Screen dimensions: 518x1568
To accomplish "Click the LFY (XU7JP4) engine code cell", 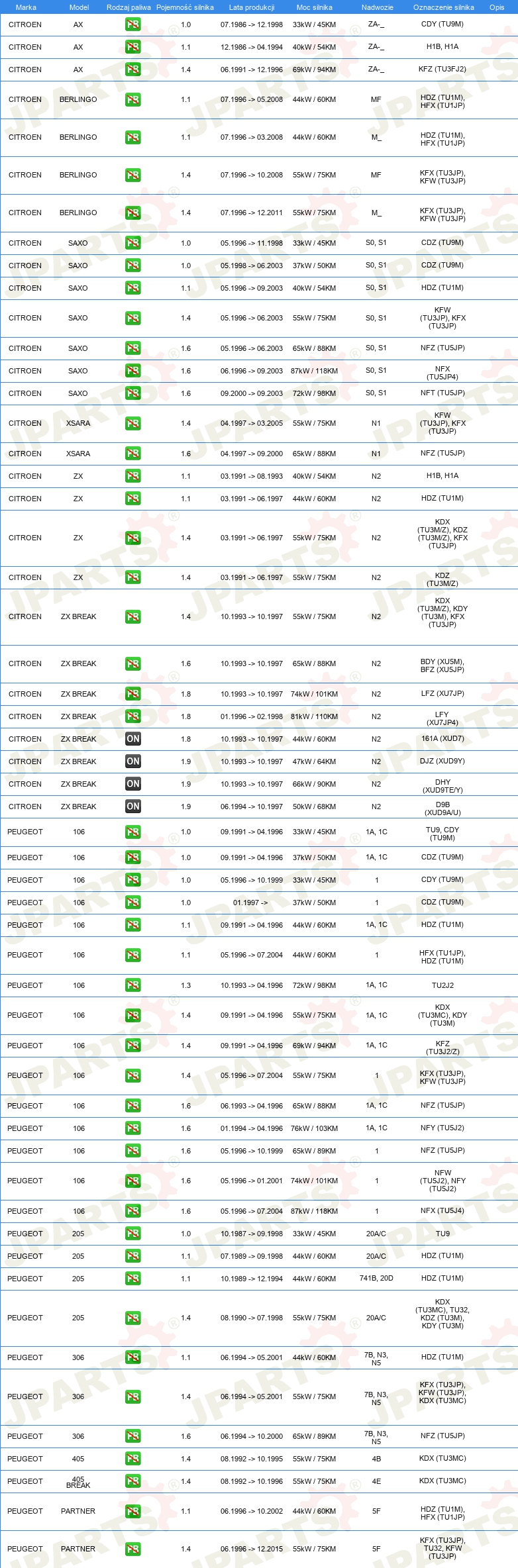I will coord(442,718).
